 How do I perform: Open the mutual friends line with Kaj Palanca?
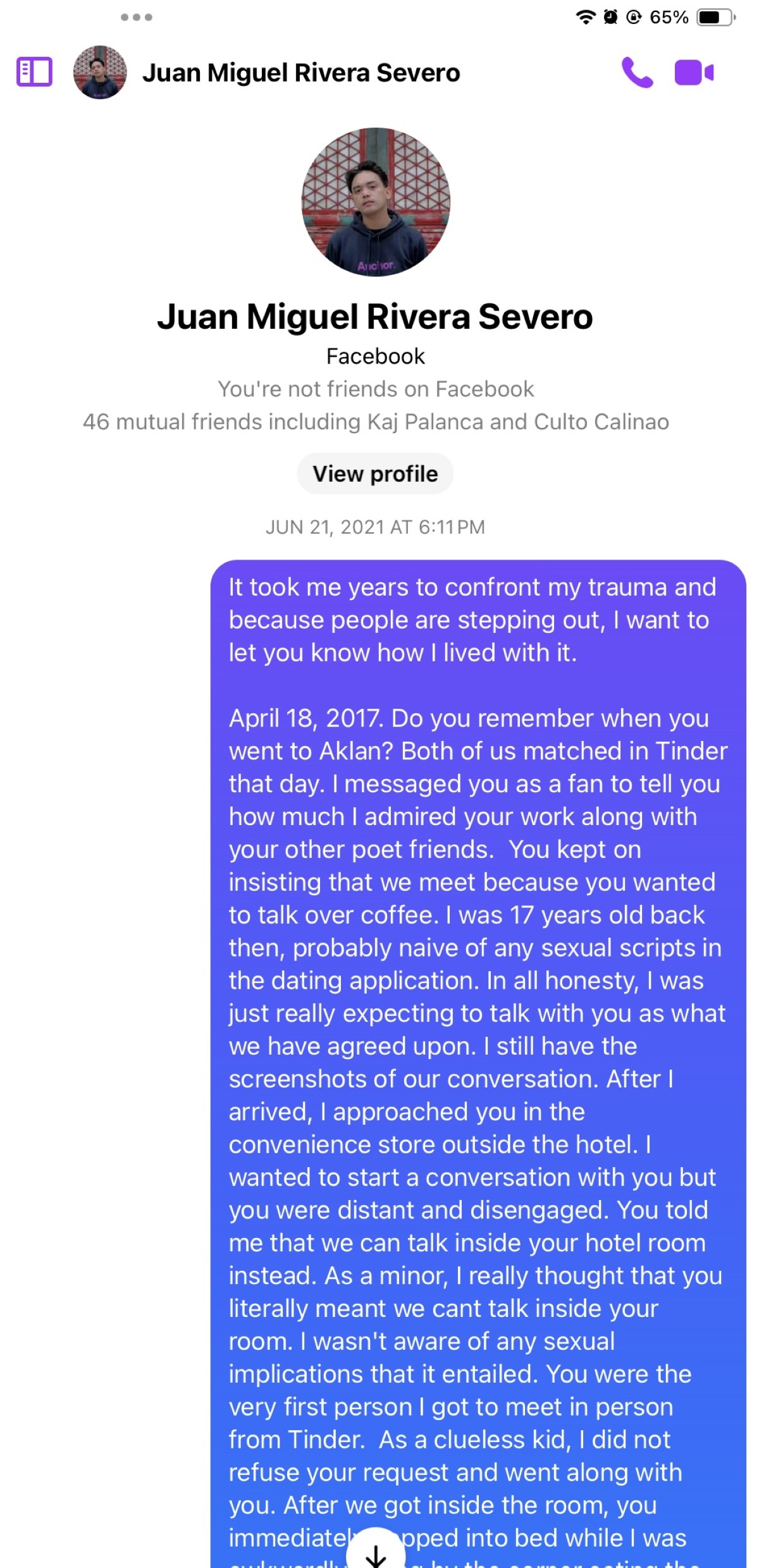(376, 422)
